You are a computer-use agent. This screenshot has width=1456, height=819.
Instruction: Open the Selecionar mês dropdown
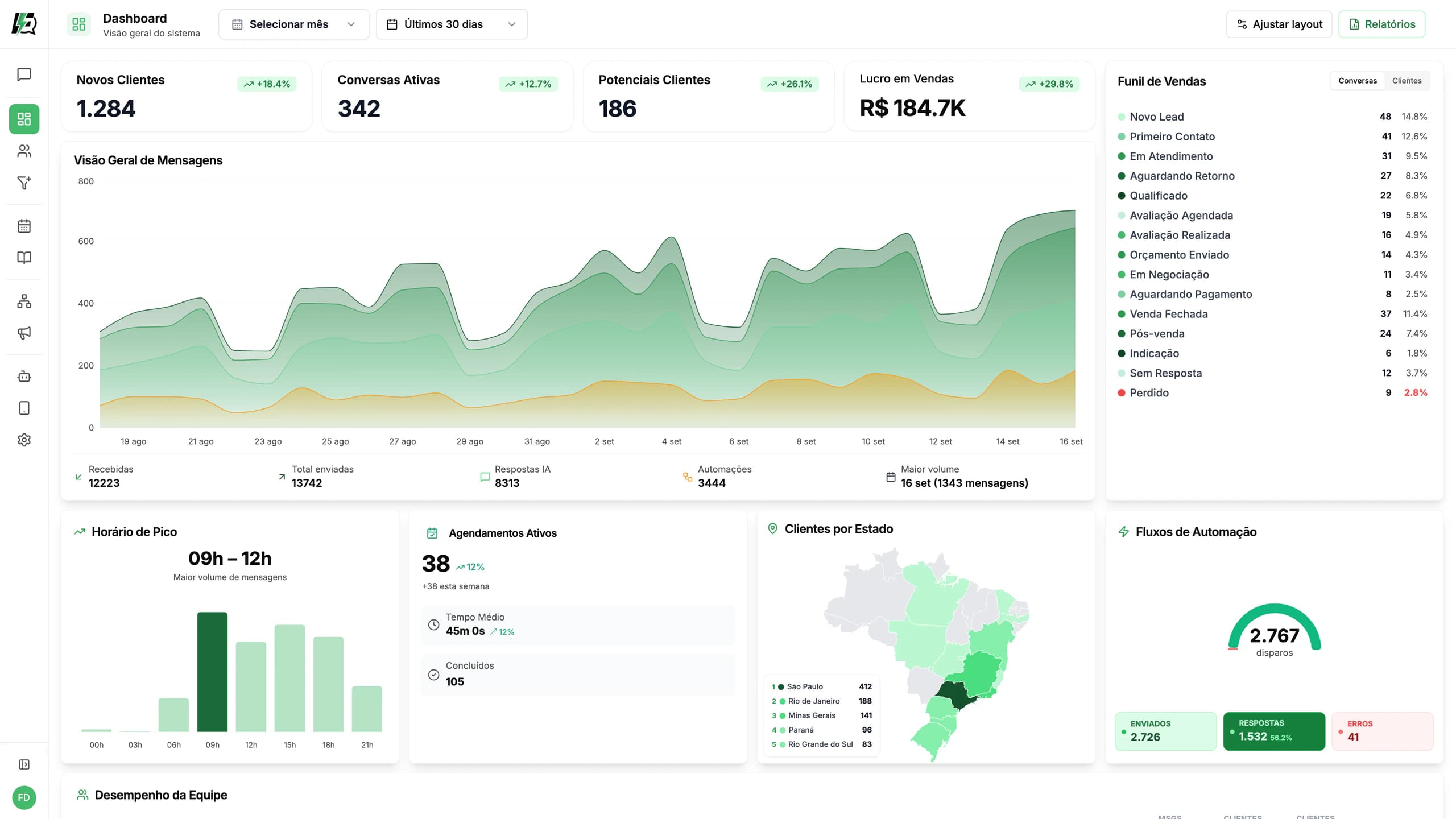tap(293, 24)
